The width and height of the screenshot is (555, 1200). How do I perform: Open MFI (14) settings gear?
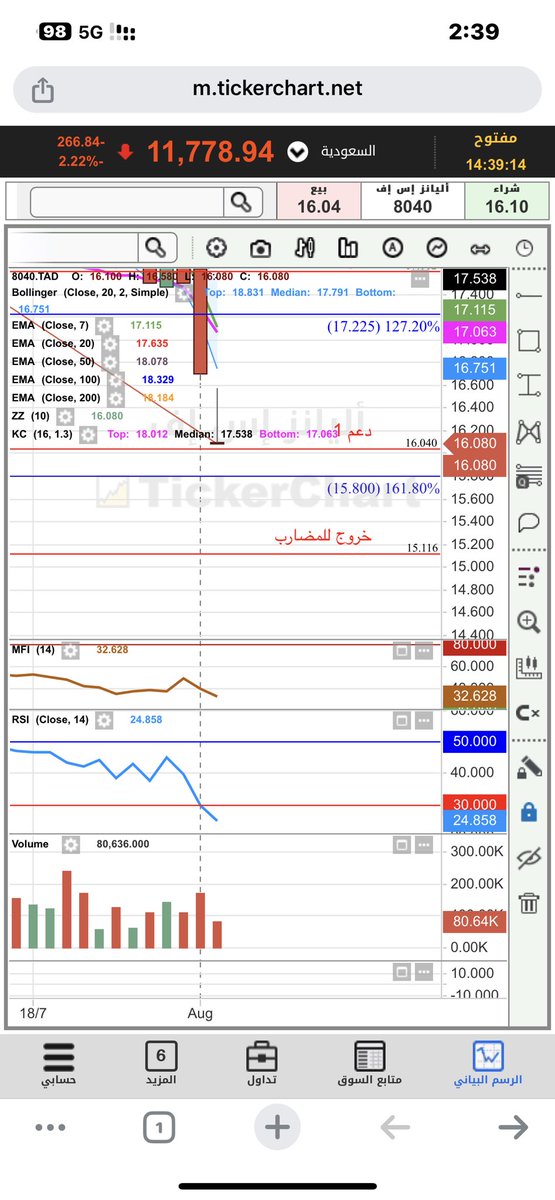pyautogui.click(x=69, y=650)
